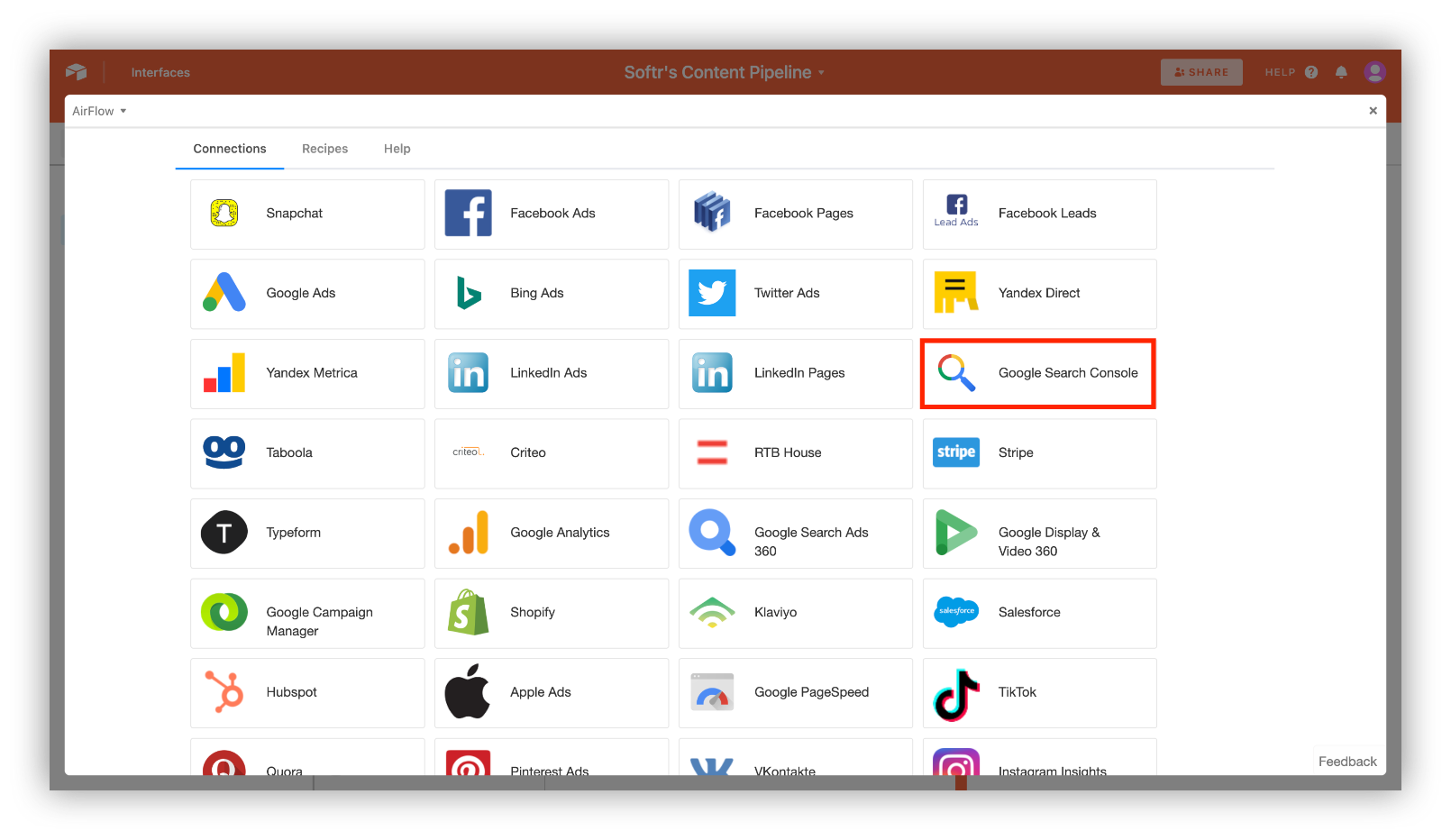Select the Google Ads label
1451x840 pixels.
tap(301, 293)
